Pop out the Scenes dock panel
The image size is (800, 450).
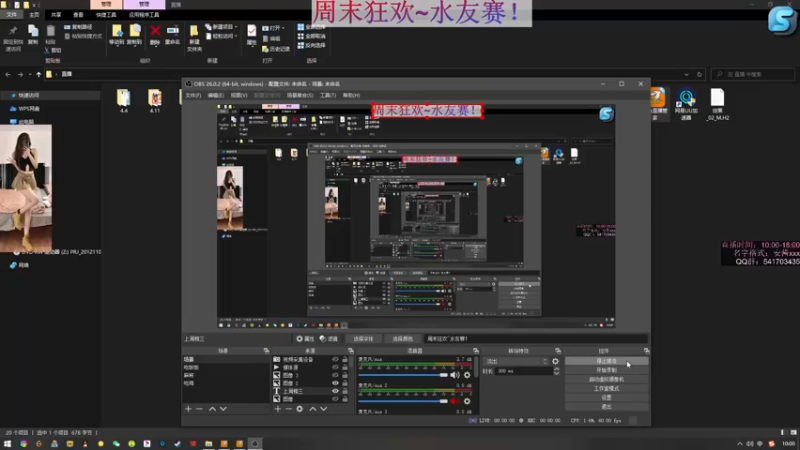click(x=266, y=351)
